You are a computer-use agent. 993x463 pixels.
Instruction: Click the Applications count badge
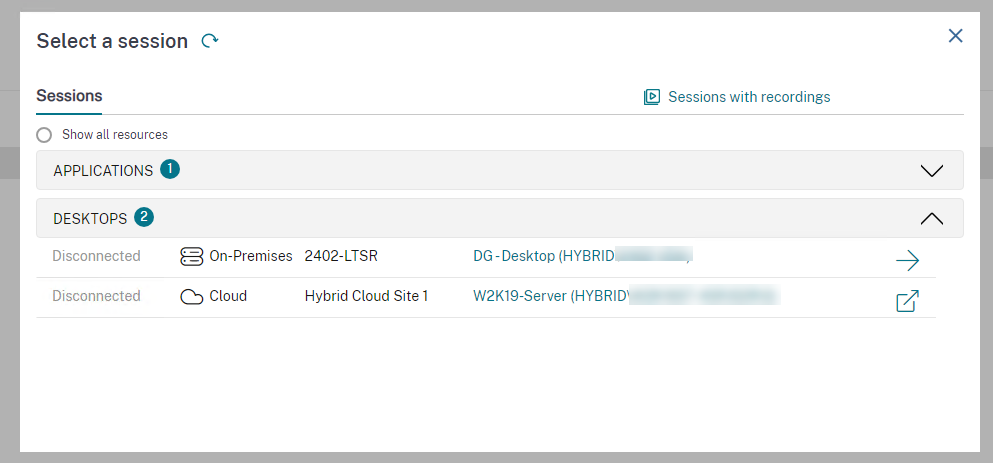click(x=170, y=170)
